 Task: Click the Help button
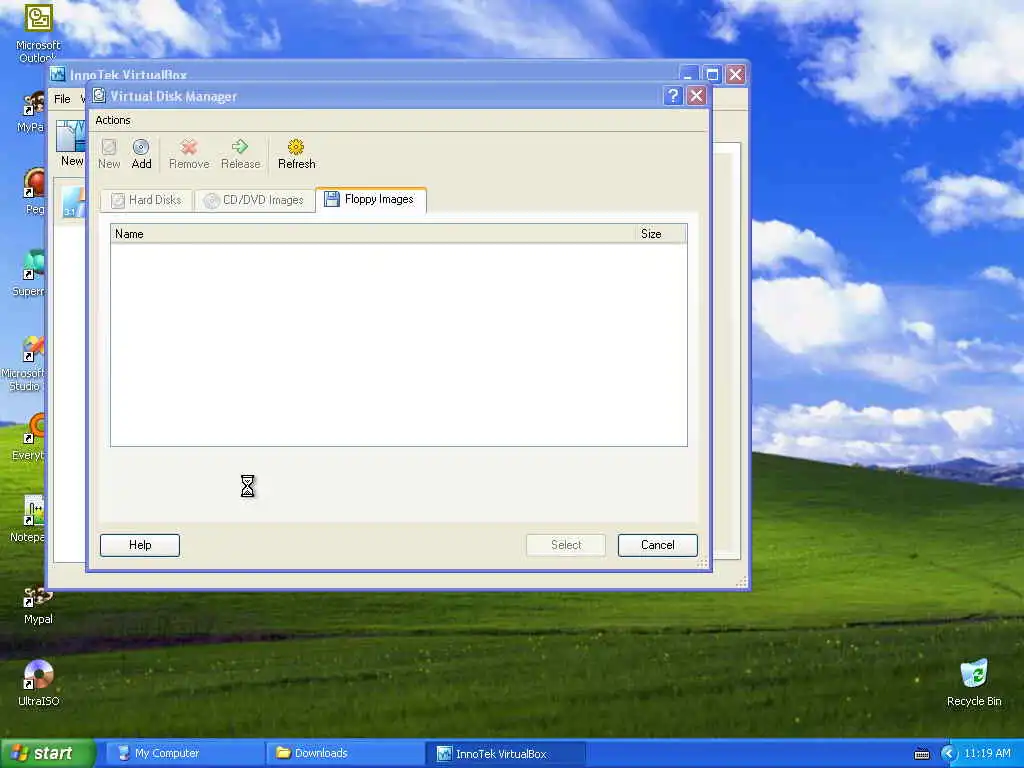click(x=140, y=545)
